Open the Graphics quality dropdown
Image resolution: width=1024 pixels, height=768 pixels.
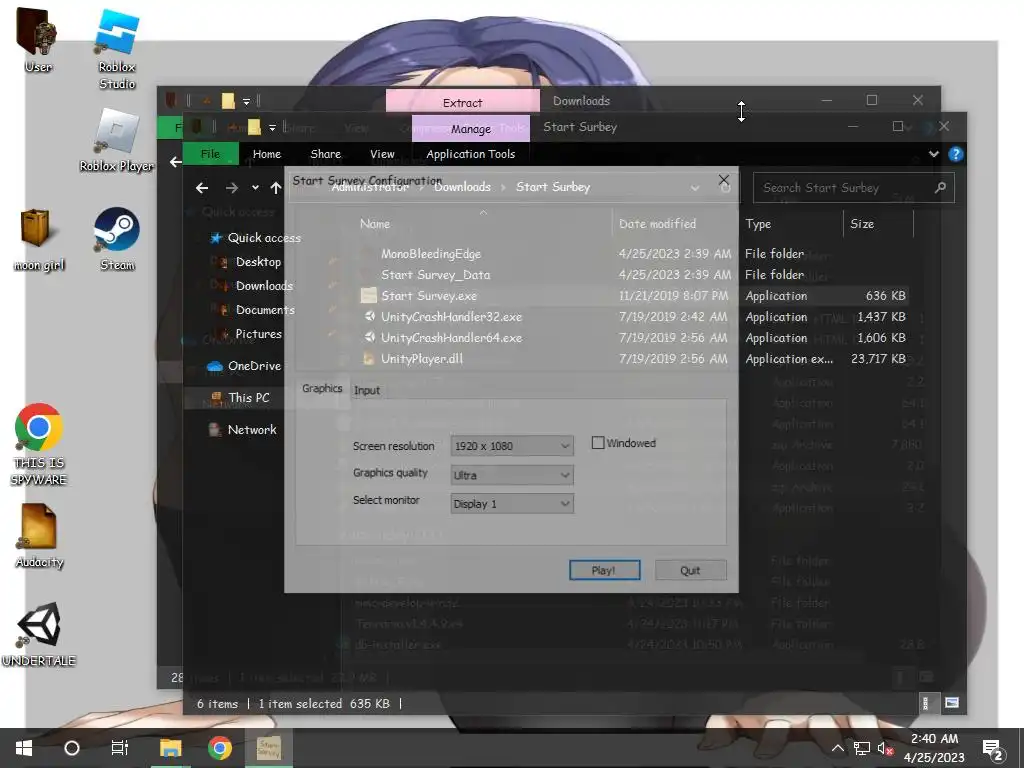[x=512, y=475]
